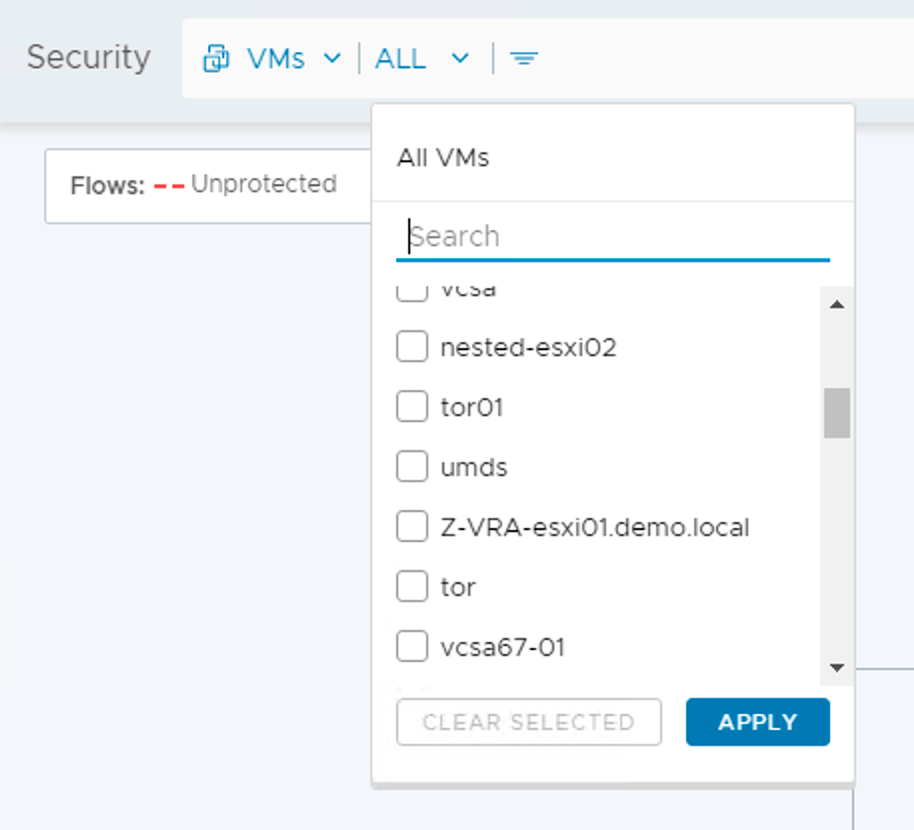Toggle the tor VM checkbox
This screenshot has width=914, height=830.
pyautogui.click(x=412, y=587)
